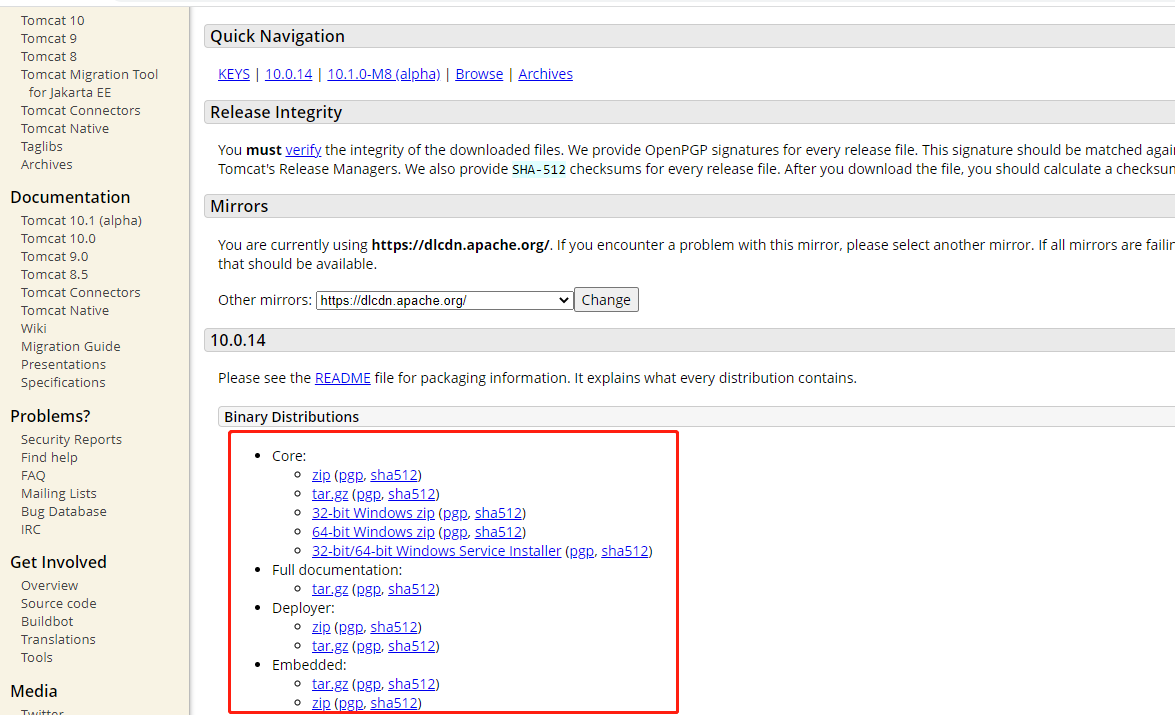Viewport: 1175px width, 715px height.
Task: Download the Deployer tar.gz
Action: pos(330,646)
